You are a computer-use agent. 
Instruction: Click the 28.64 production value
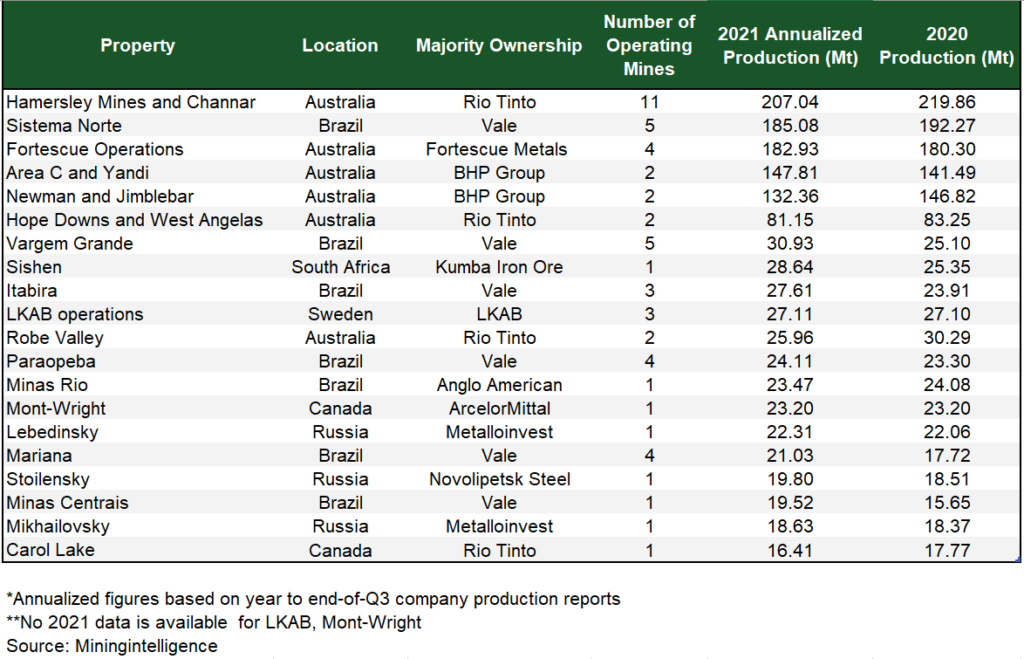pos(790,267)
